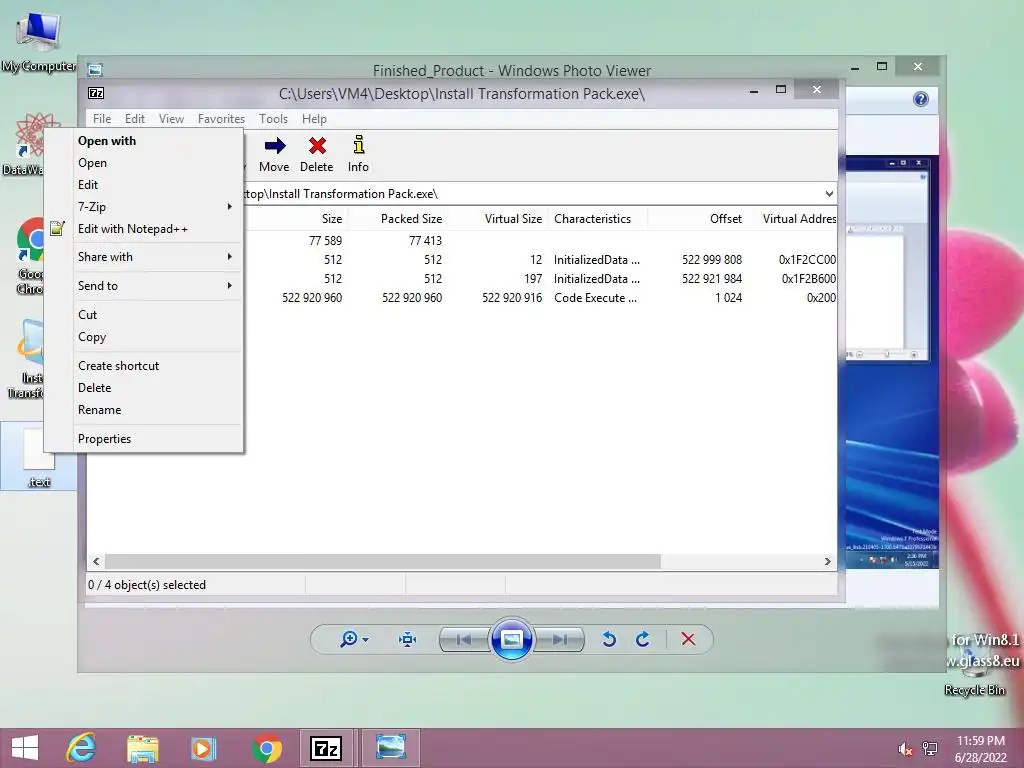1024x768 pixels.
Task: Open the zoom dropdown arrow in Photo Viewer
Action: point(366,640)
